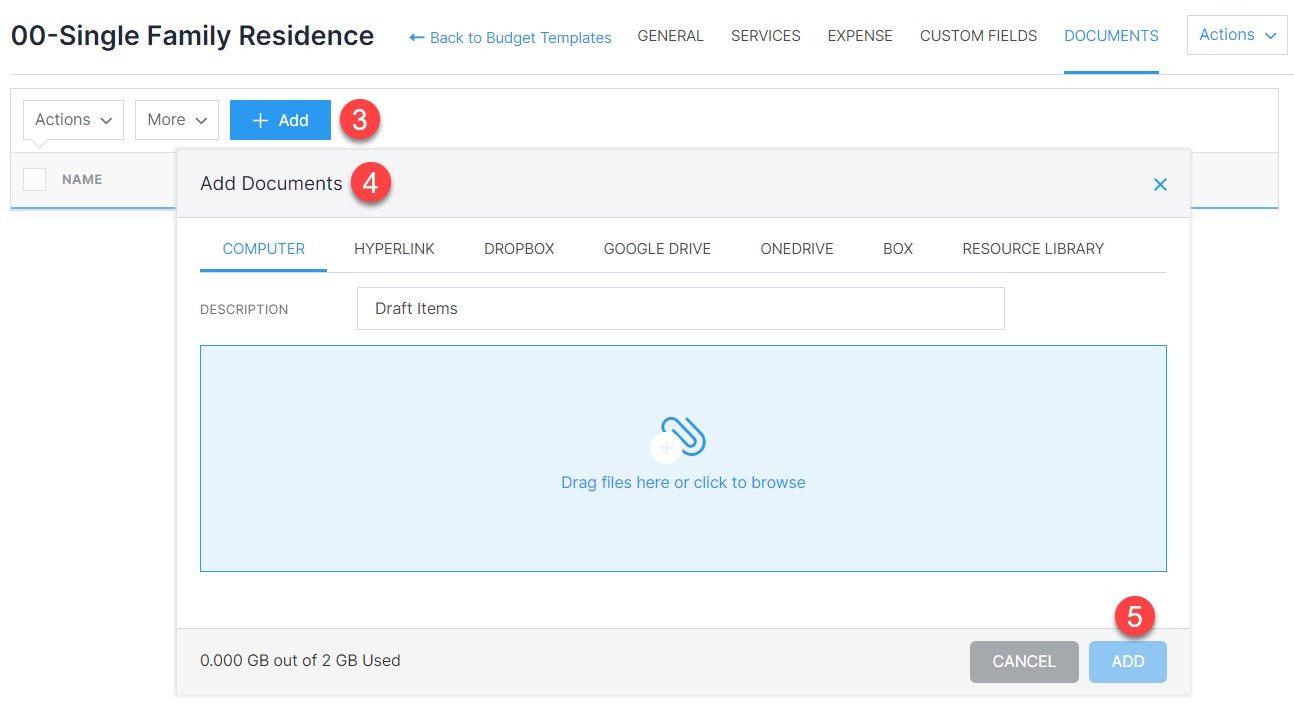Pick the ONEDRIVE tab

point(797,249)
